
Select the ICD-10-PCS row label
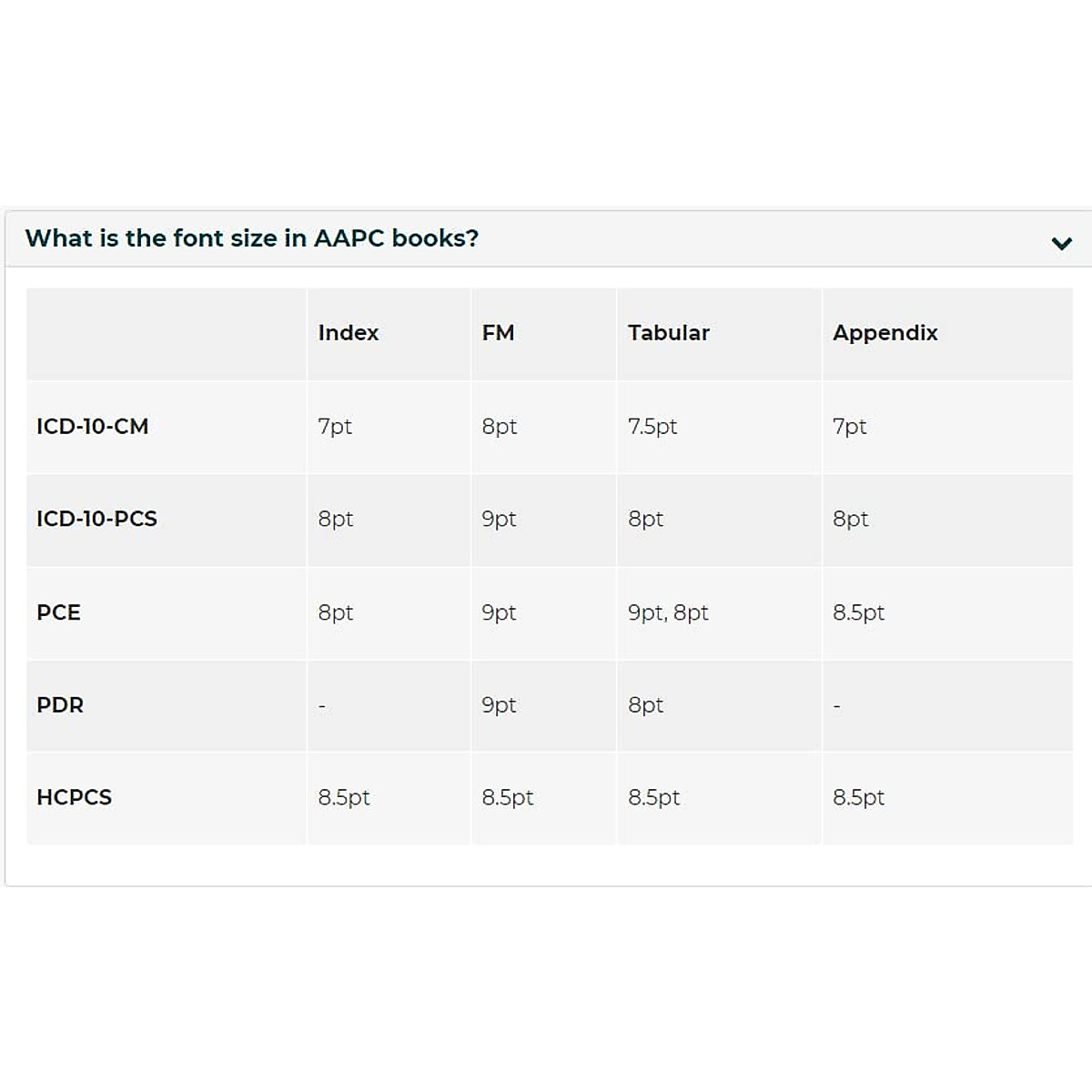[96, 519]
